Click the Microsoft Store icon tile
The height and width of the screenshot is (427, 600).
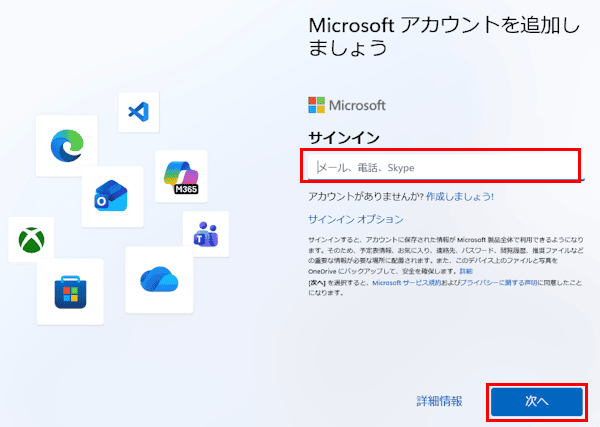[70, 292]
